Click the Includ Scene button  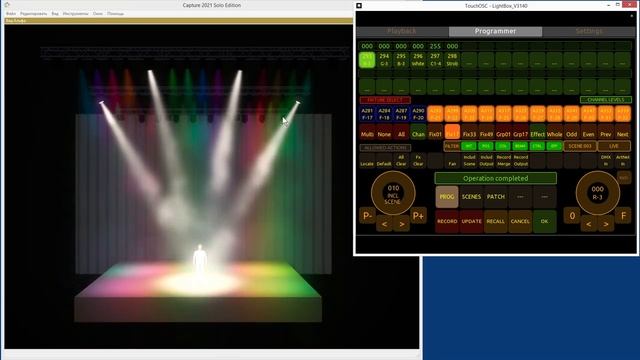pos(469,161)
